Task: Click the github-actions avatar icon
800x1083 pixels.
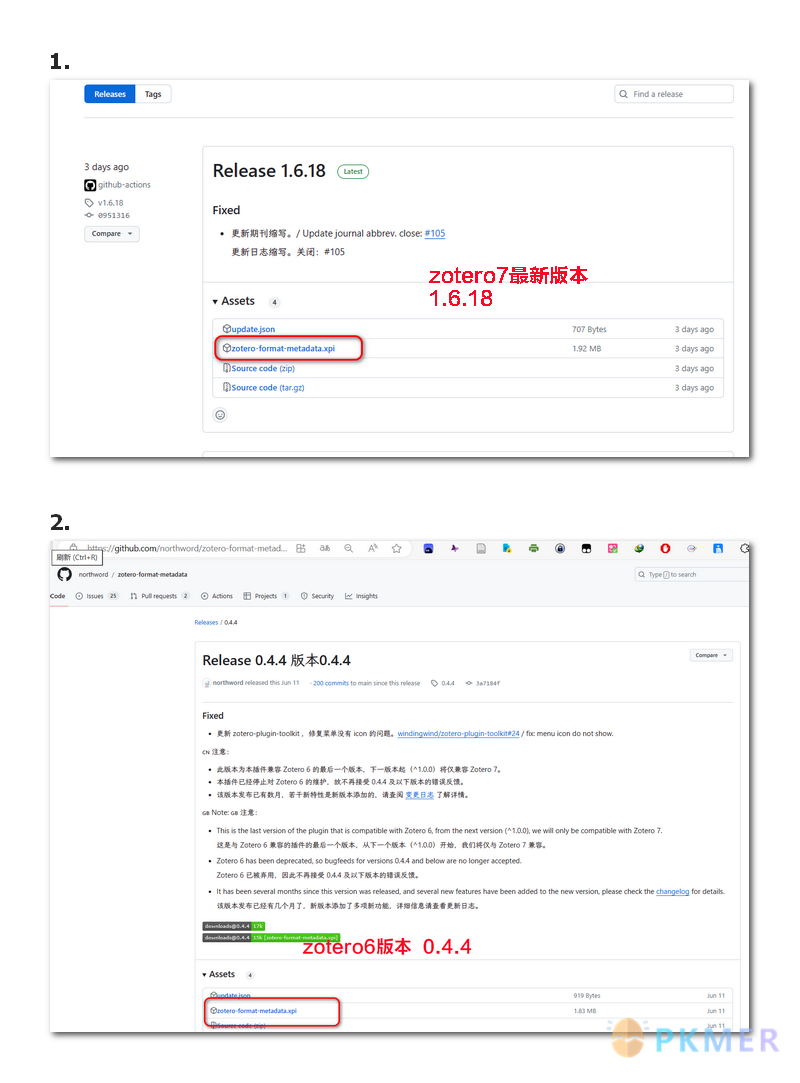Action: click(x=90, y=185)
